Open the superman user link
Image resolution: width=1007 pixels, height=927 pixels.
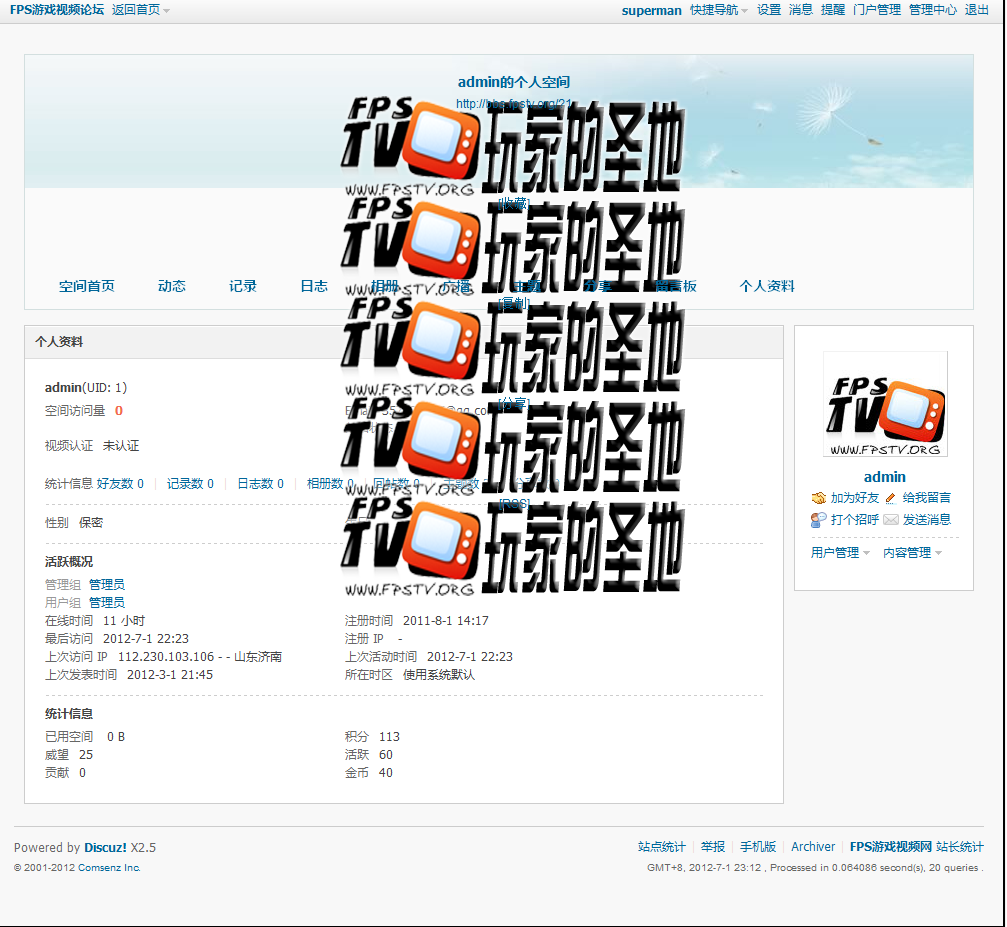[x=651, y=10]
